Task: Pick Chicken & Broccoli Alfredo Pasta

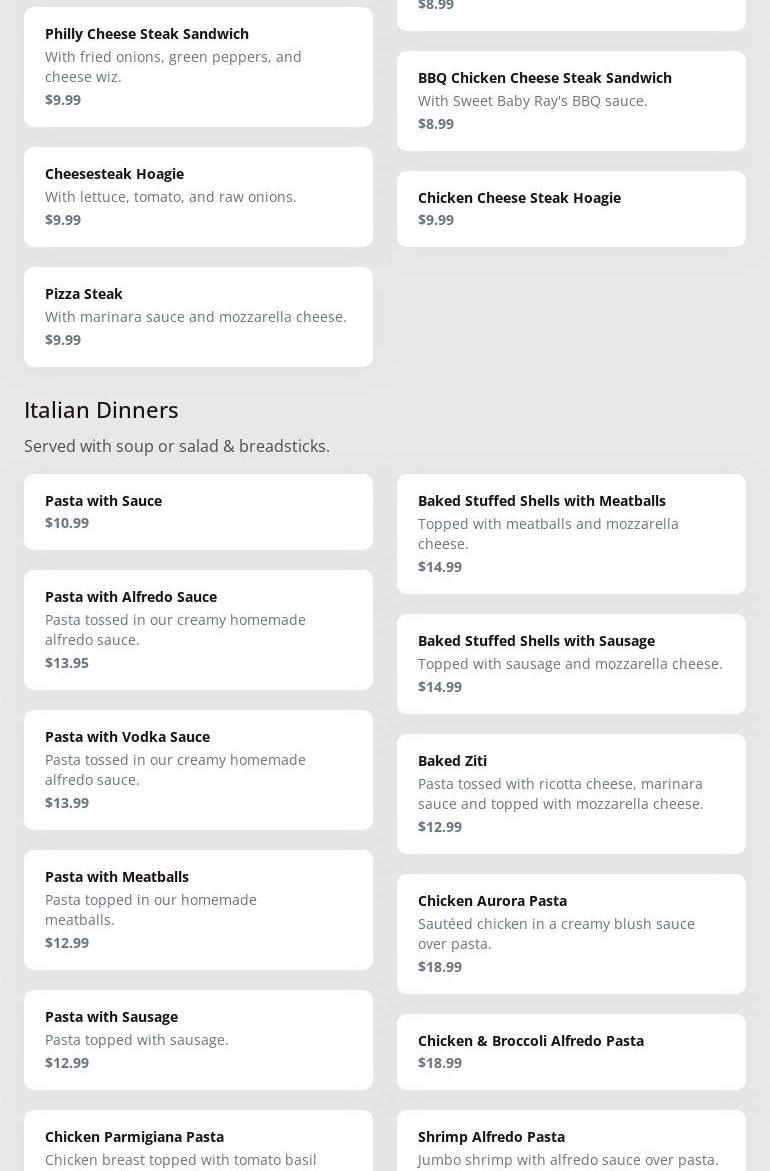Action: tap(571, 1051)
